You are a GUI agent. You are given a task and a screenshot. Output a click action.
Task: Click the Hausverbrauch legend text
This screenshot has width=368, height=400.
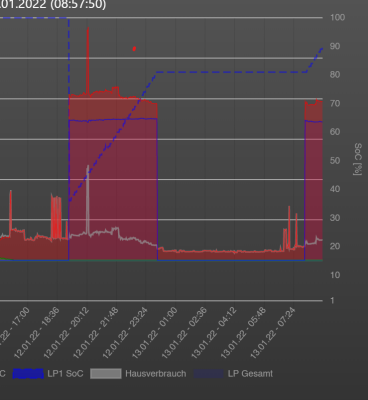[156, 374]
